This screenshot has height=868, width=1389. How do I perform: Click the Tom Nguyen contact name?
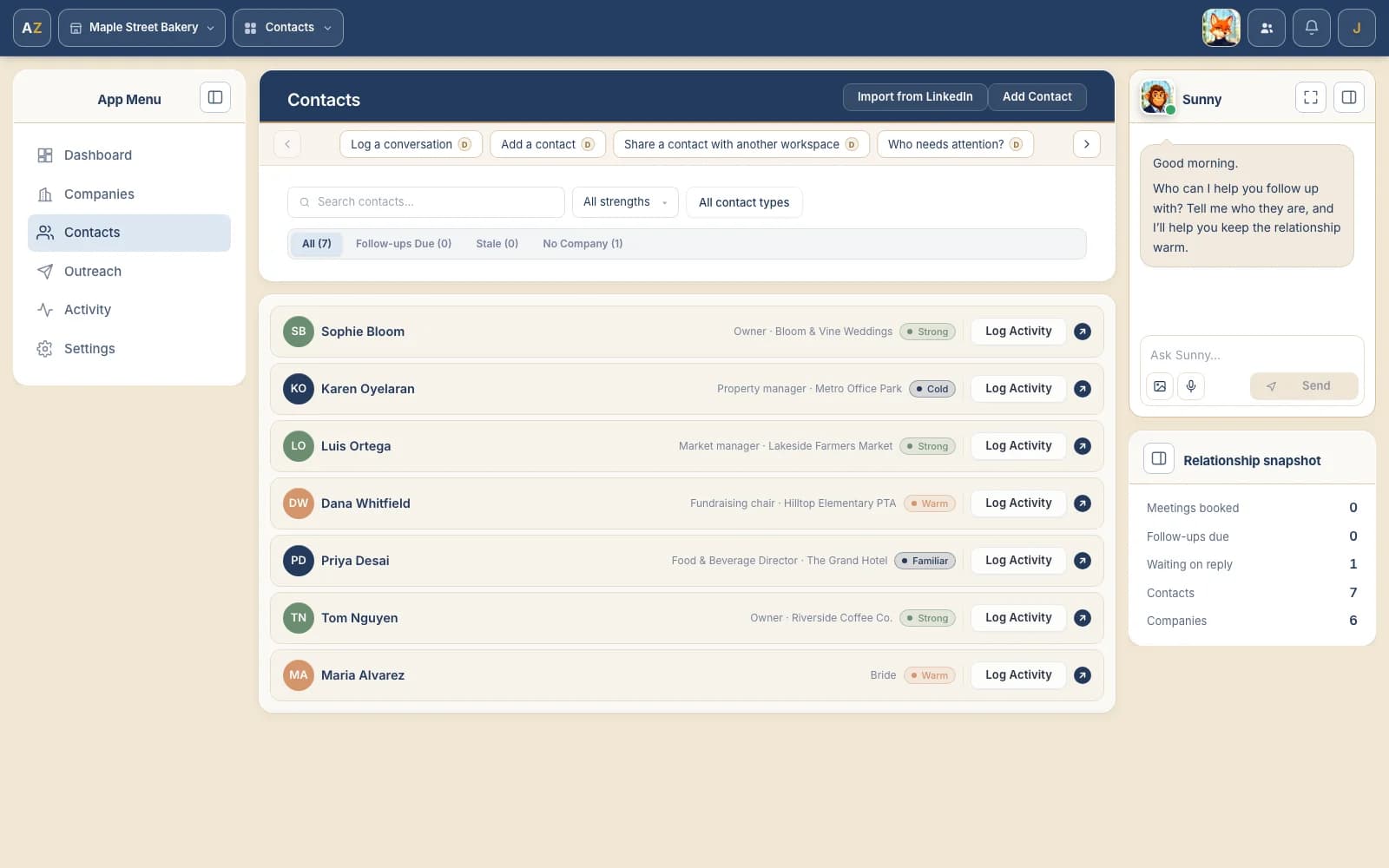[359, 618]
